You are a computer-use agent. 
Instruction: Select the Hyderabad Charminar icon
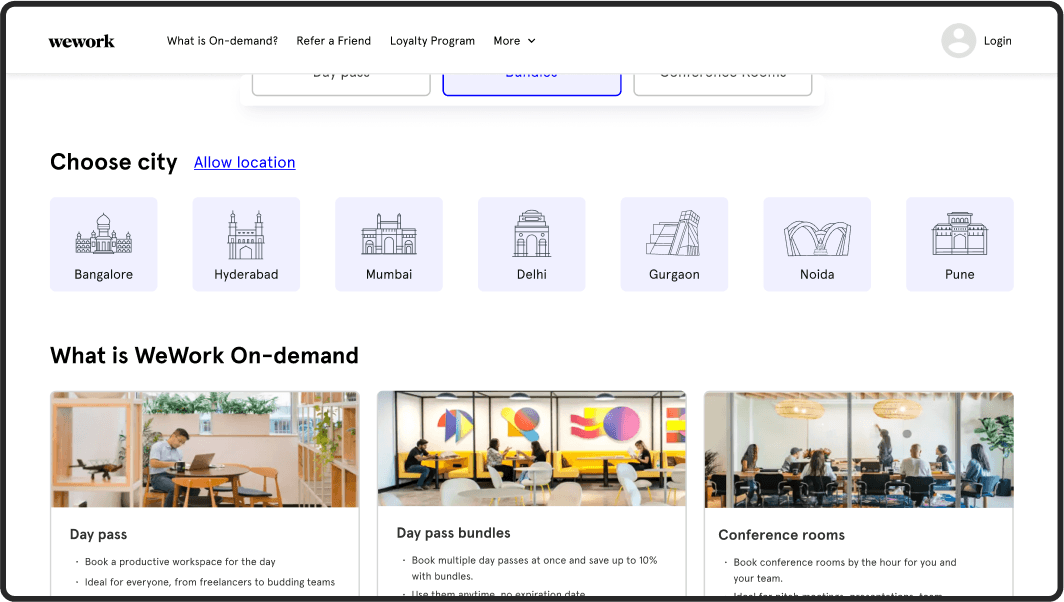[246, 235]
